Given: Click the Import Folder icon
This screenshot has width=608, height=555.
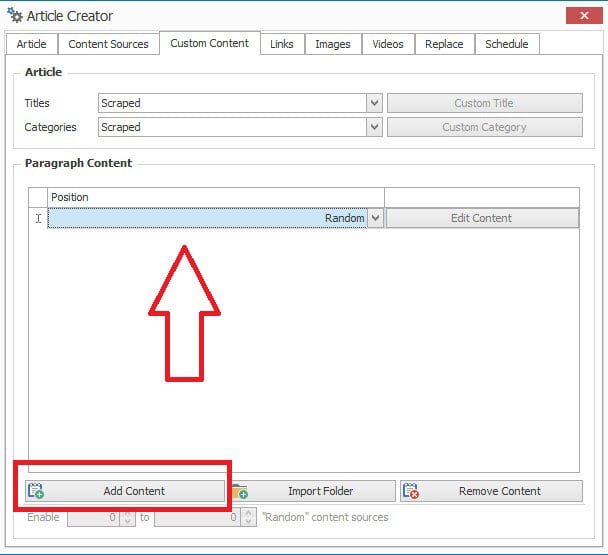Looking at the screenshot, I should [240, 491].
